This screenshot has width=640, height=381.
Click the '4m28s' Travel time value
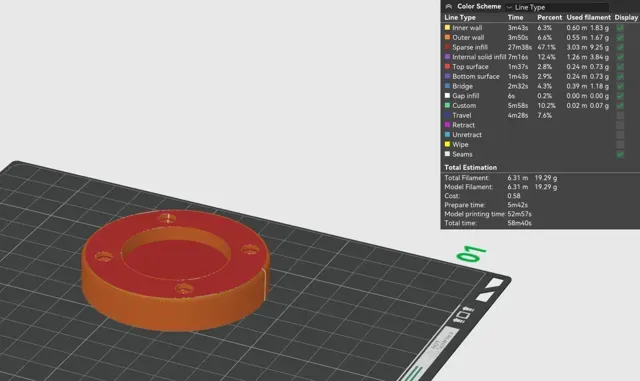(518, 115)
